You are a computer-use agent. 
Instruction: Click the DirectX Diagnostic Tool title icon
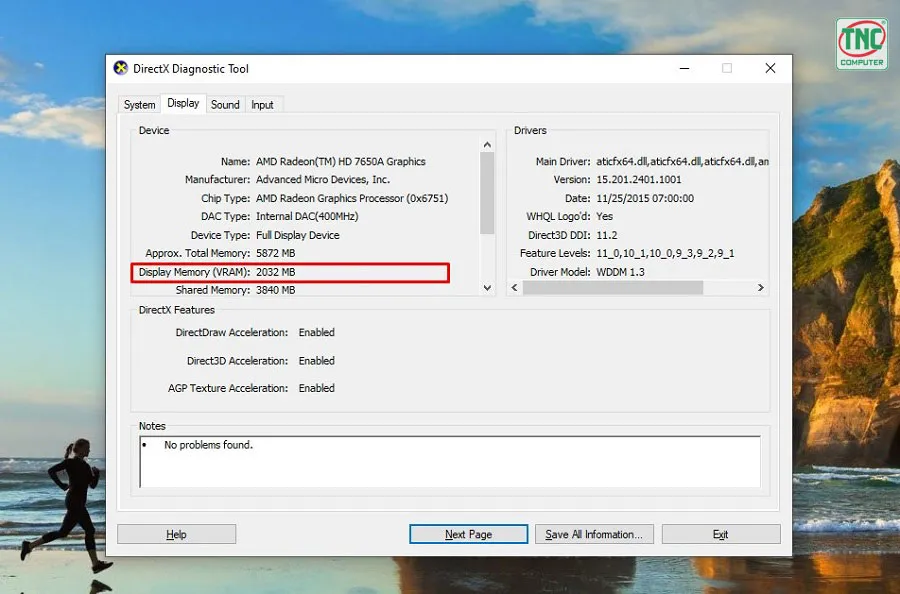tap(121, 68)
